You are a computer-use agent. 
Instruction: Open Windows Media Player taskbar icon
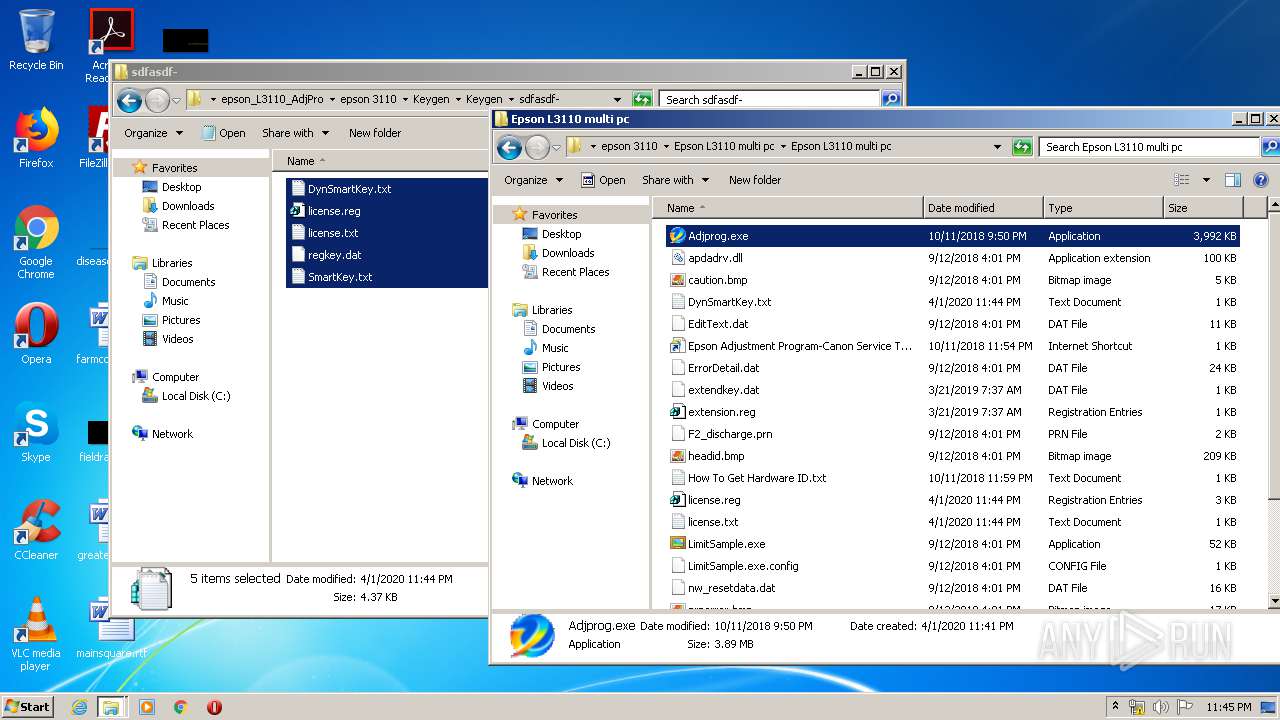click(146, 707)
